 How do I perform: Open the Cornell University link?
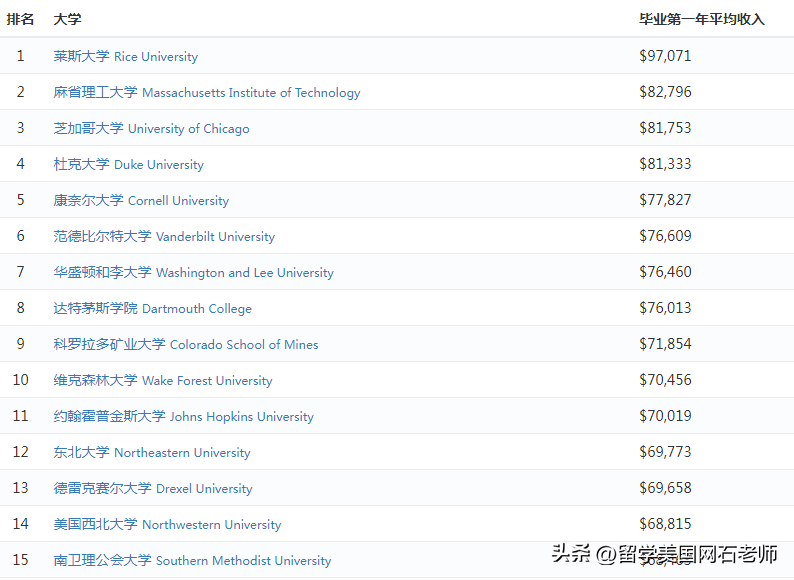[141, 201]
